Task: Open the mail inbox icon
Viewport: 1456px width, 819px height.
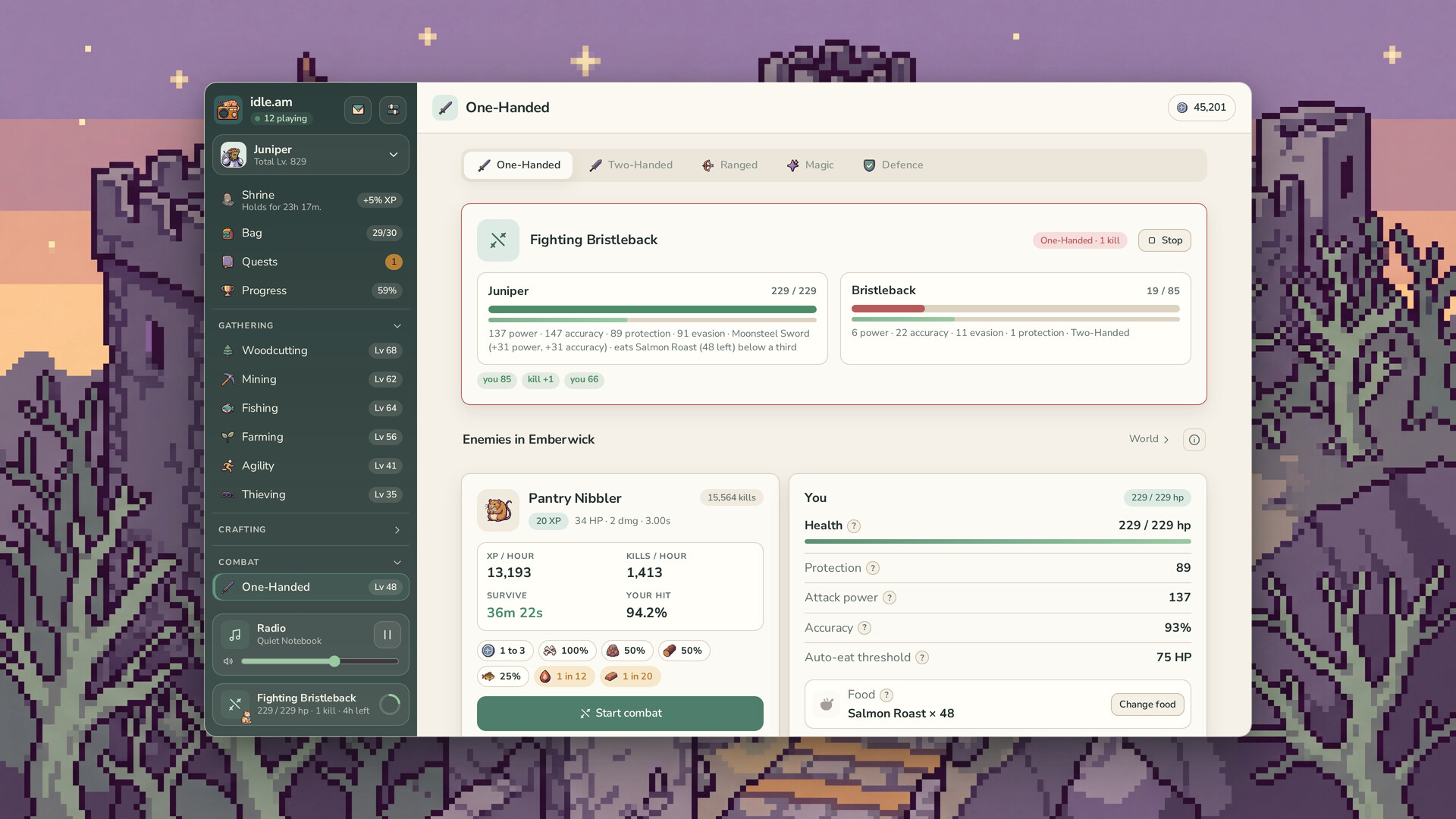Action: pos(358,109)
